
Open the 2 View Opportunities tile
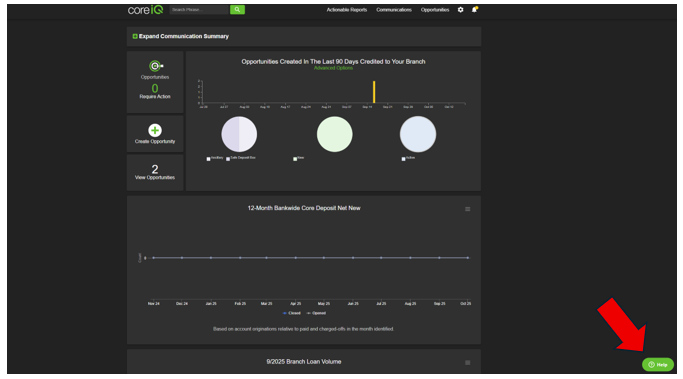click(x=155, y=172)
